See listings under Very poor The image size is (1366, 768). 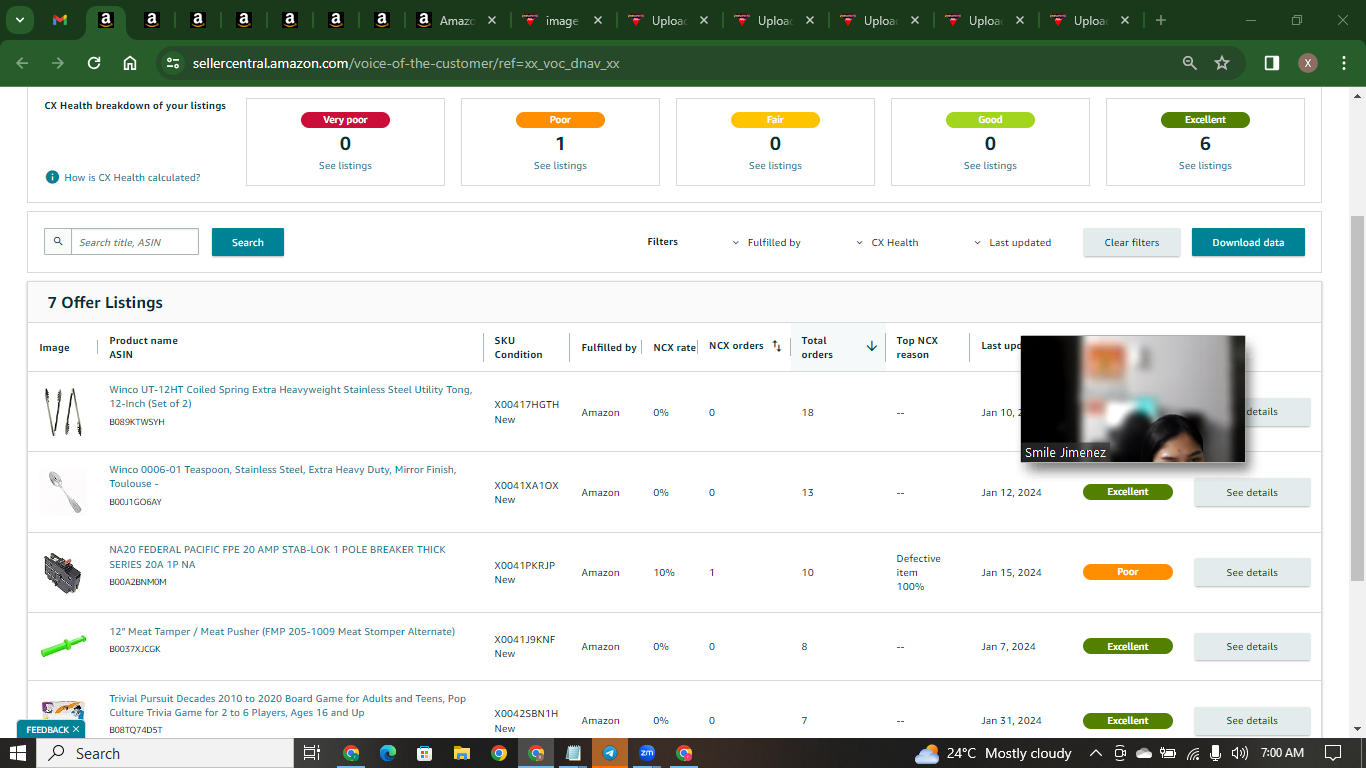(x=345, y=166)
